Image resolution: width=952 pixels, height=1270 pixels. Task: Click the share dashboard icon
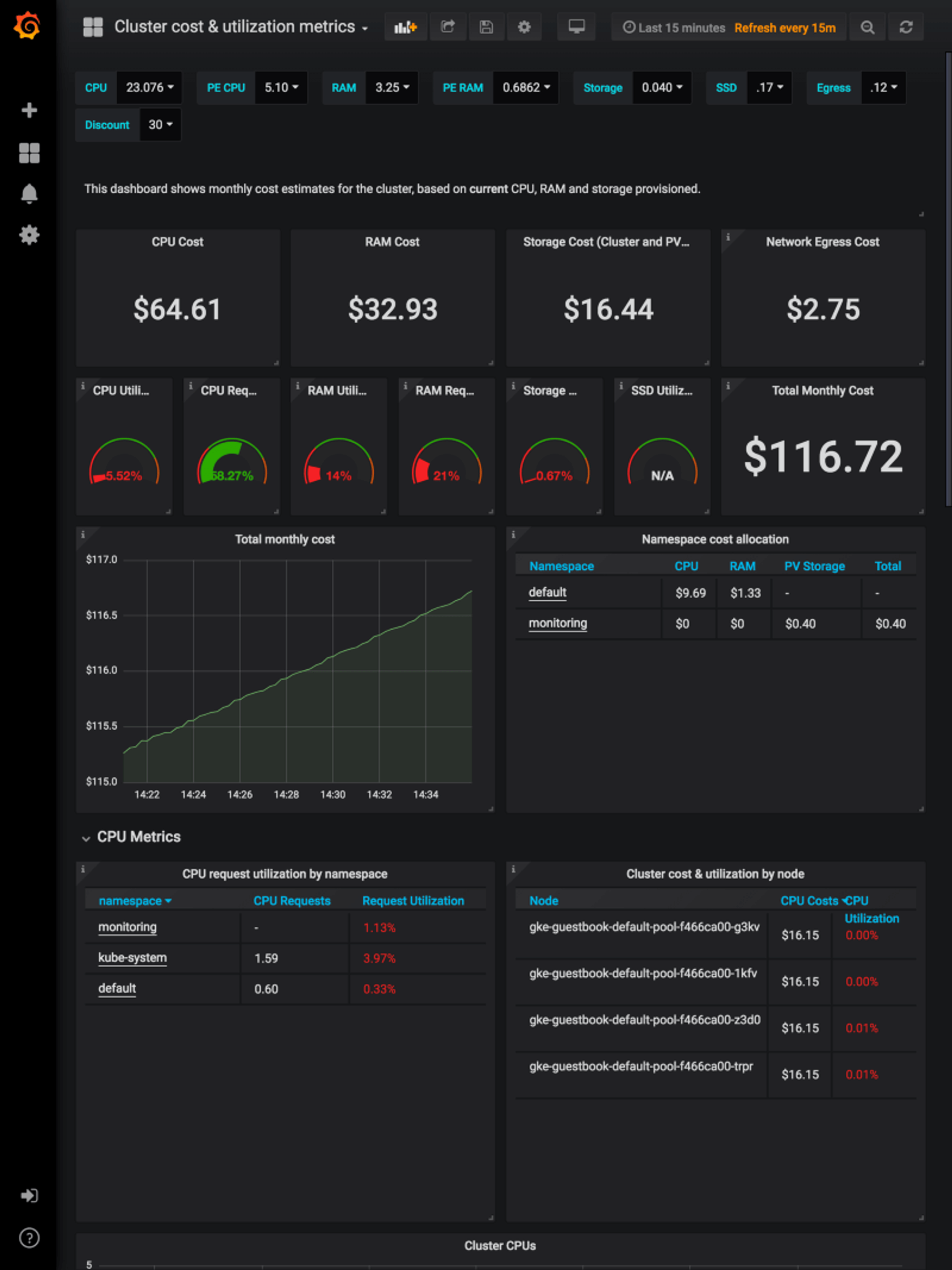click(448, 26)
